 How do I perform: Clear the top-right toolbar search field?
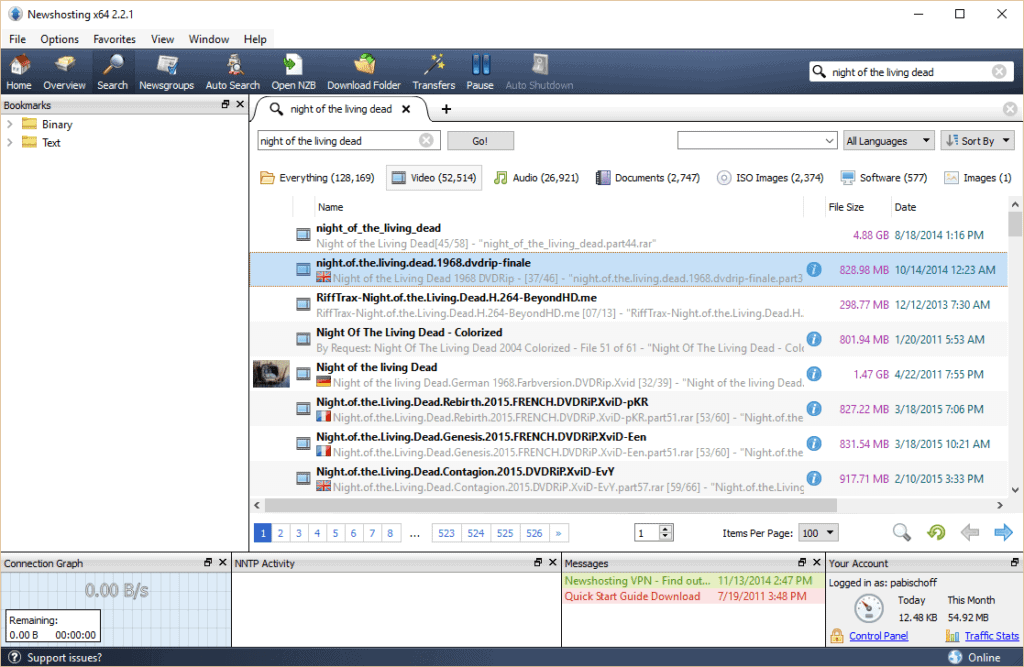click(999, 72)
